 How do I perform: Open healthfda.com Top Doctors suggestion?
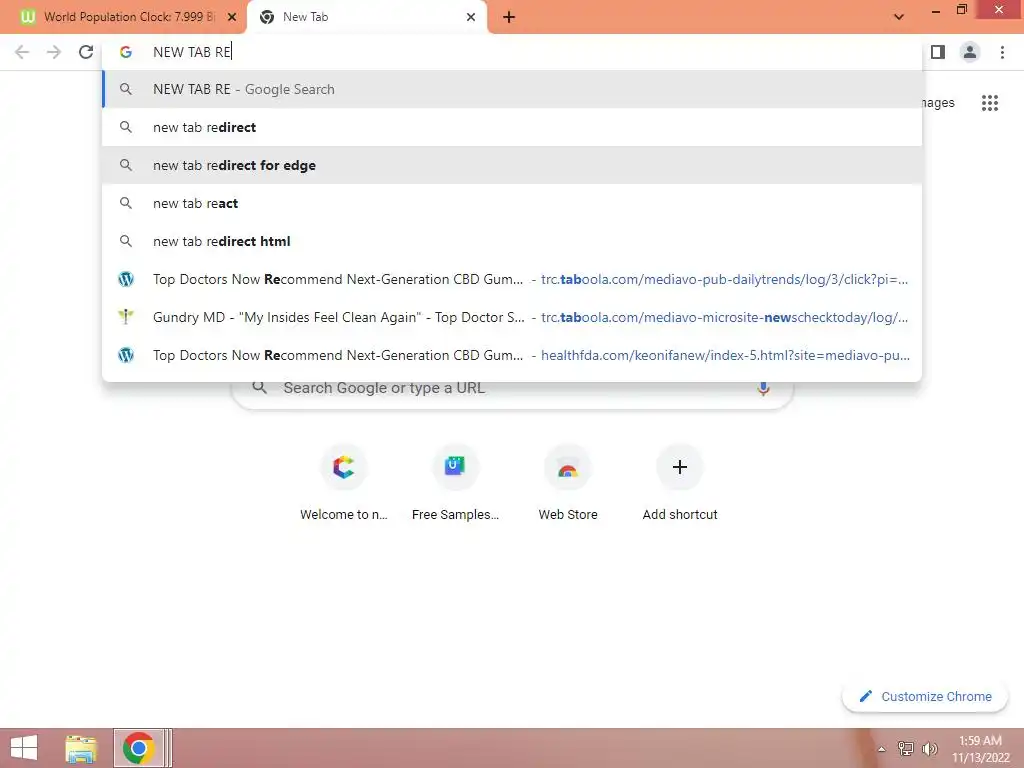click(512, 355)
